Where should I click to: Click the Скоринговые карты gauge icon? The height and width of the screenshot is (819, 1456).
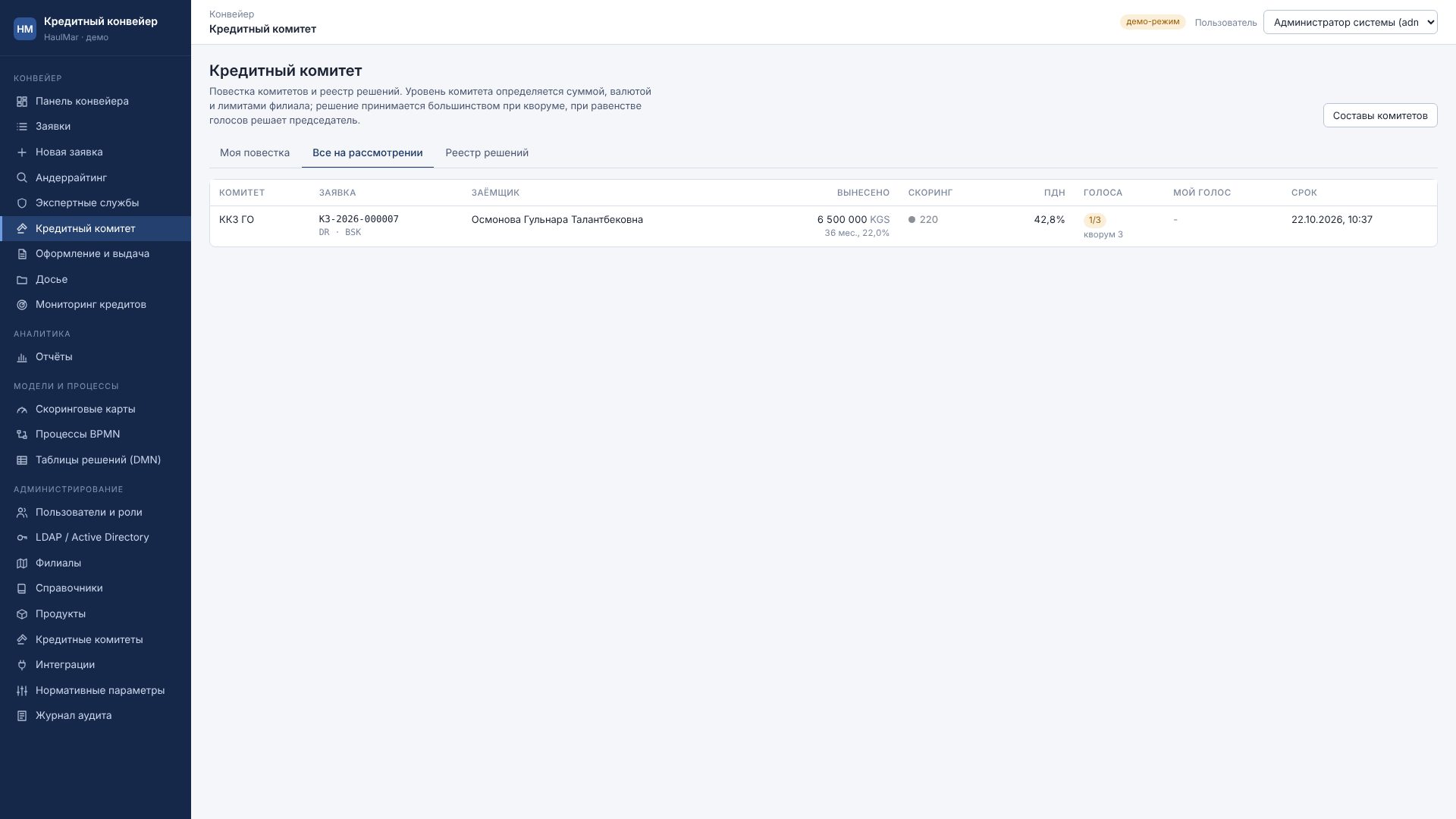pyautogui.click(x=22, y=409)
